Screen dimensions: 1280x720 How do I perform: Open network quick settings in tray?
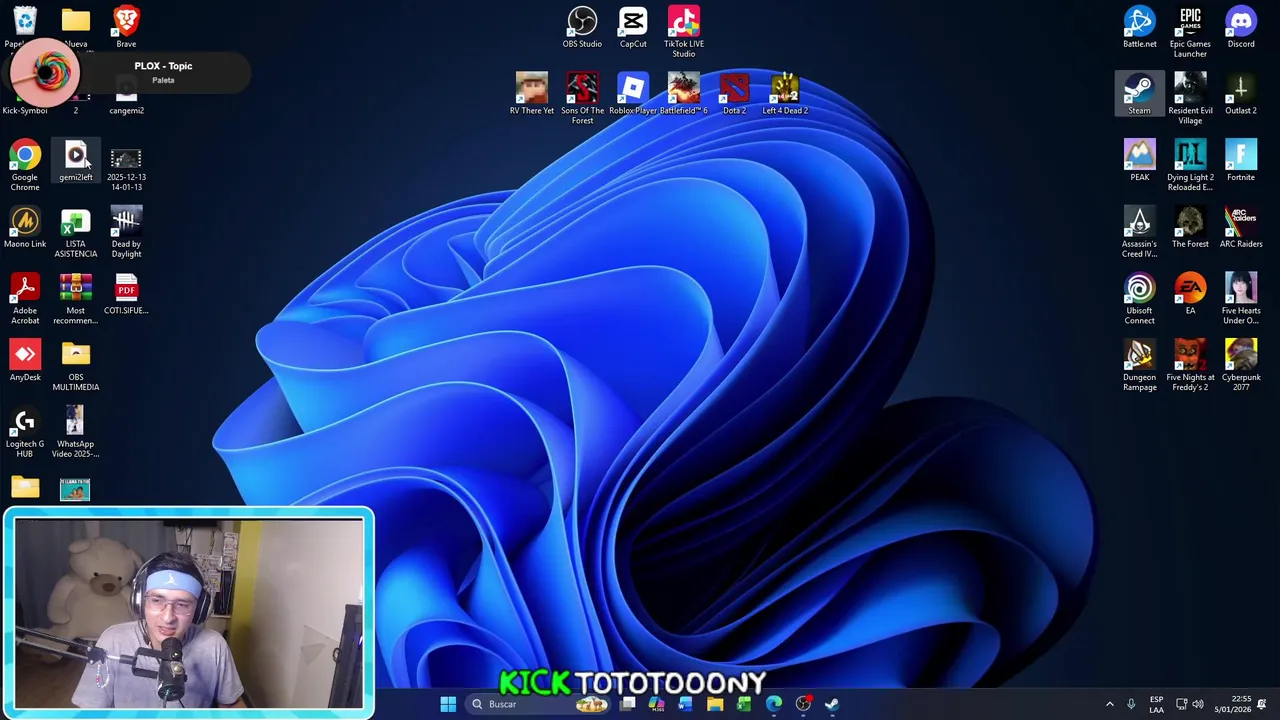pos(1181,704)
